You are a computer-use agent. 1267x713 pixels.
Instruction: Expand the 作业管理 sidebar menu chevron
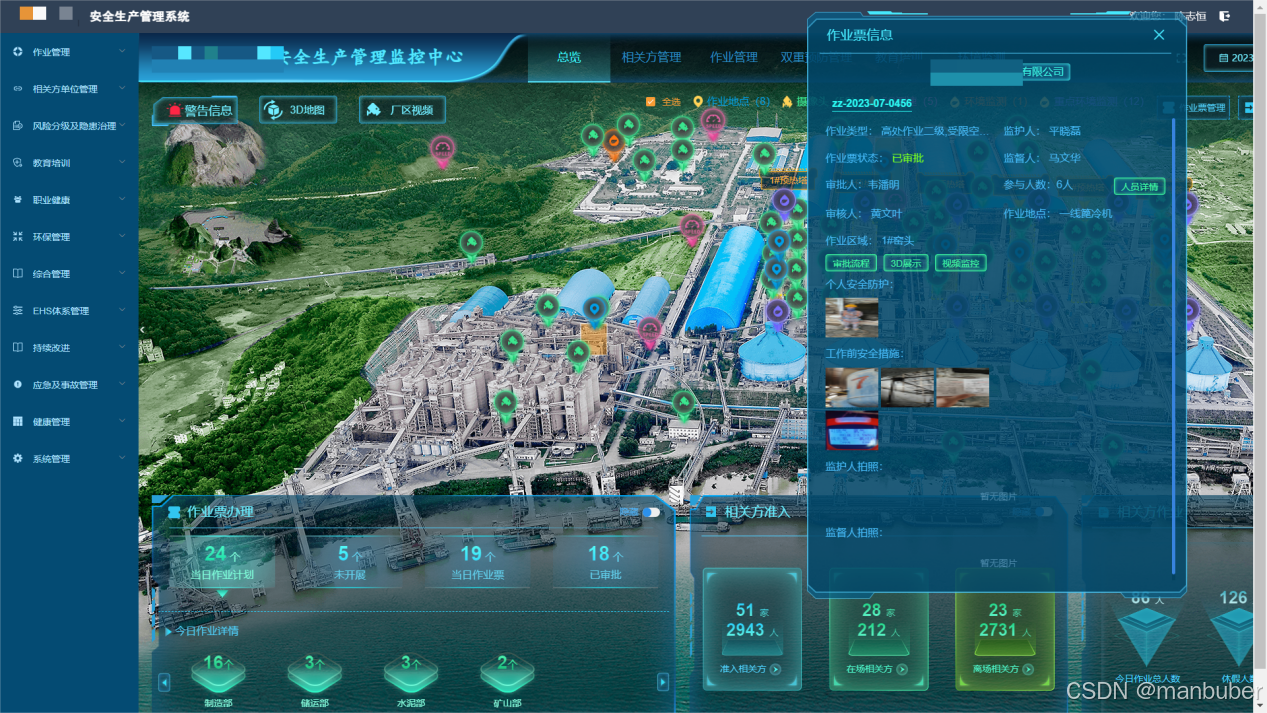(x=122, y=51)
